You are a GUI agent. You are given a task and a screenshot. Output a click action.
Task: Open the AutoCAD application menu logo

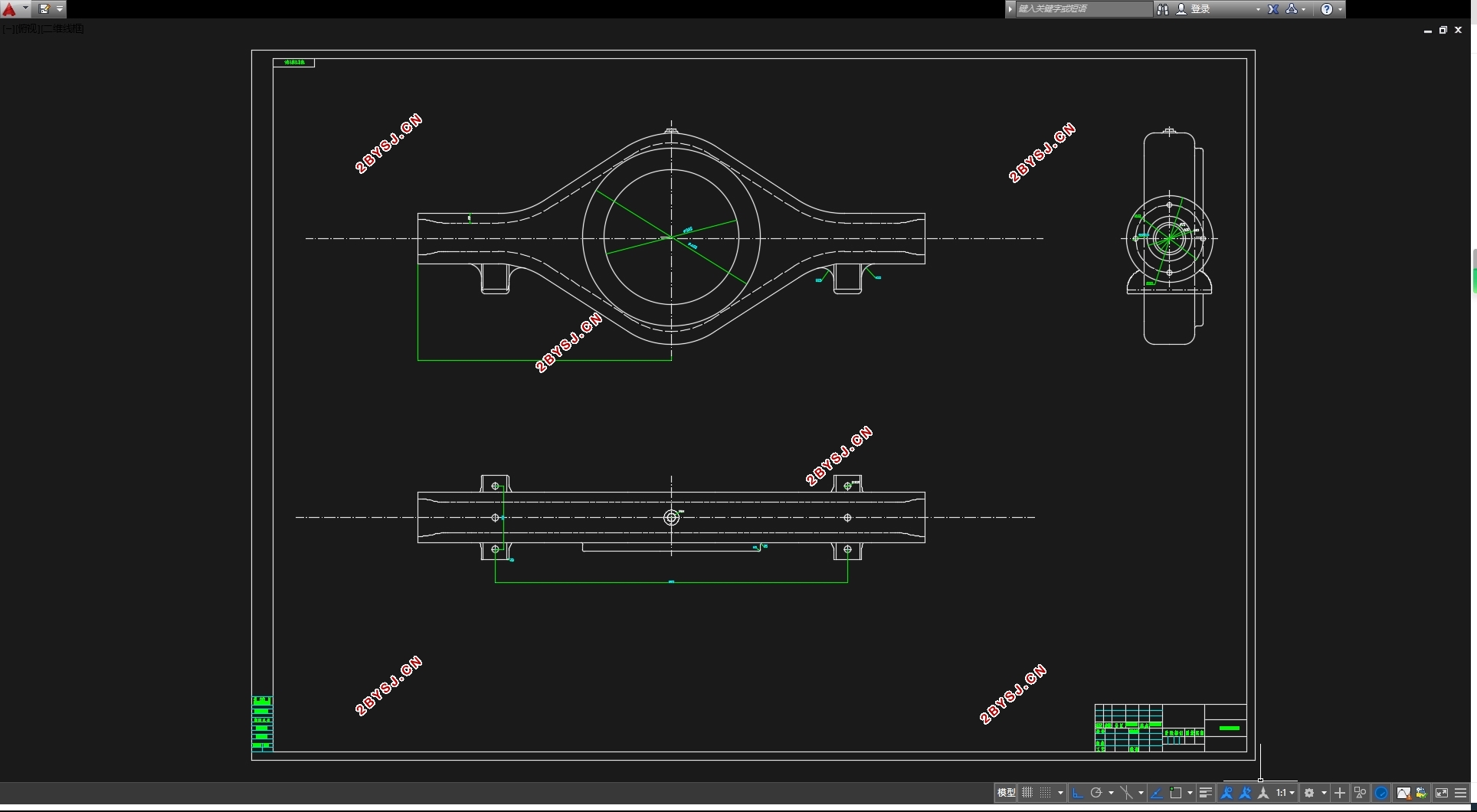[x=10, y=9]
